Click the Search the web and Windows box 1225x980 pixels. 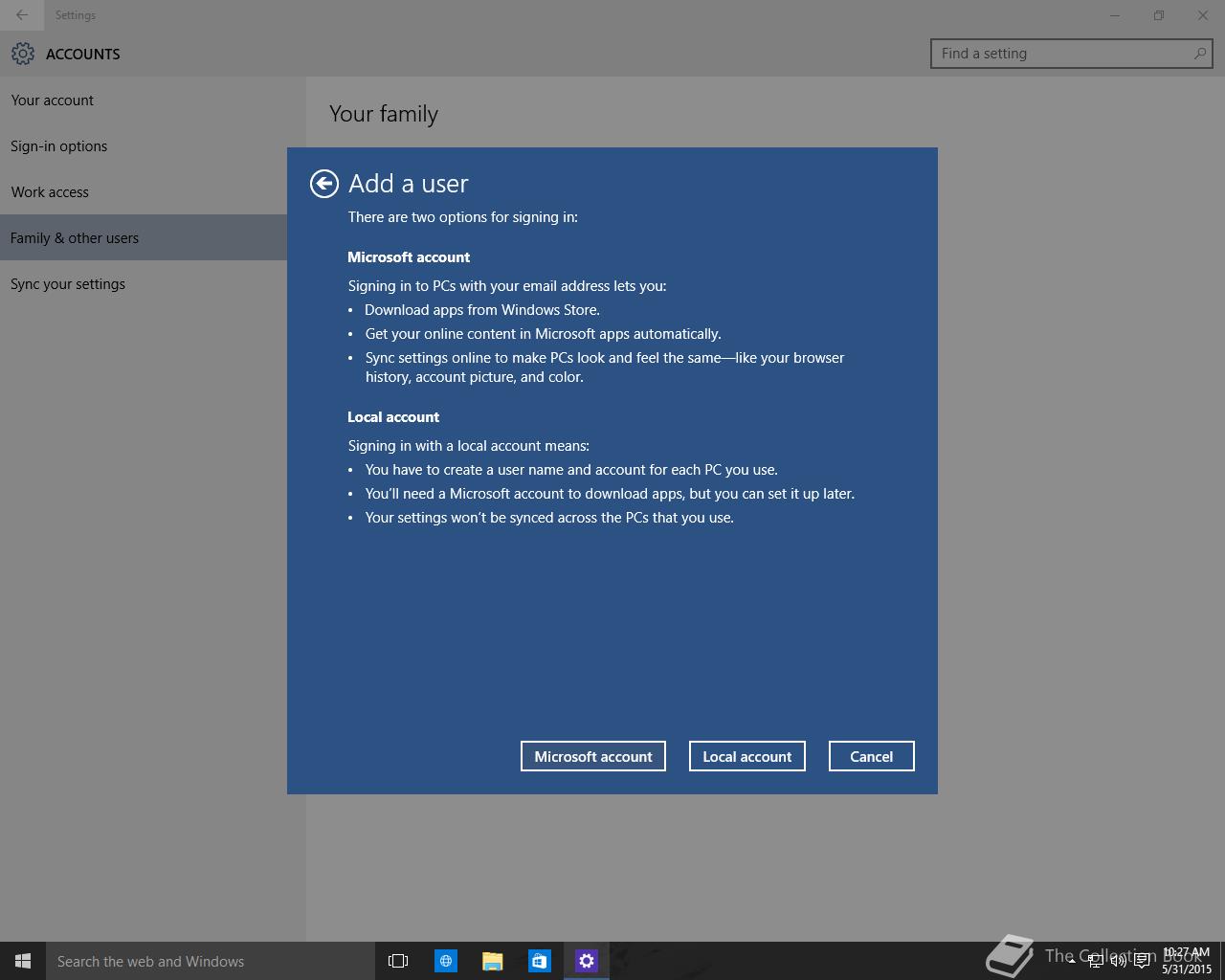tap(210, 961)
